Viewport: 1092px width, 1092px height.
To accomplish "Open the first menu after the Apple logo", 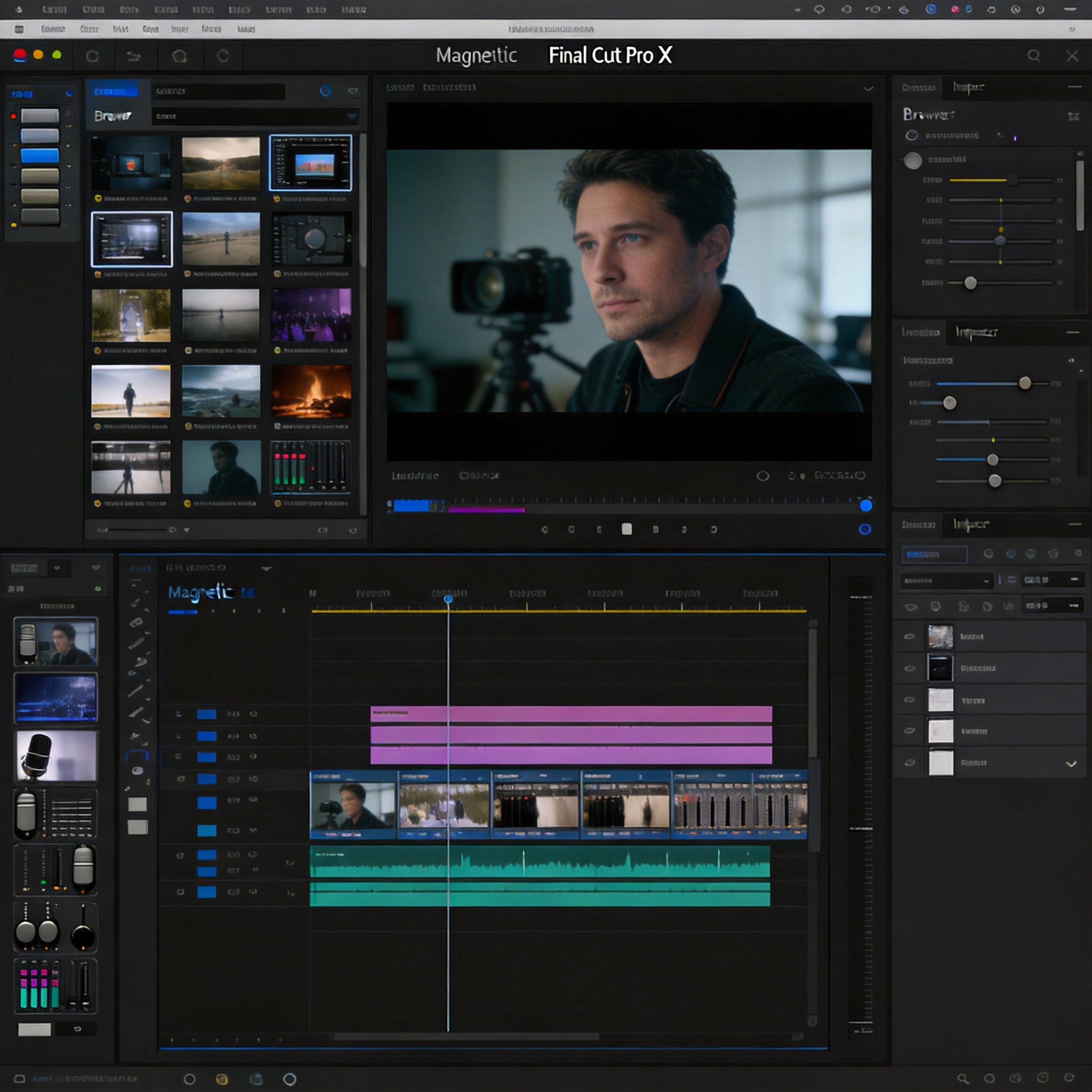I will coord(54,10).
